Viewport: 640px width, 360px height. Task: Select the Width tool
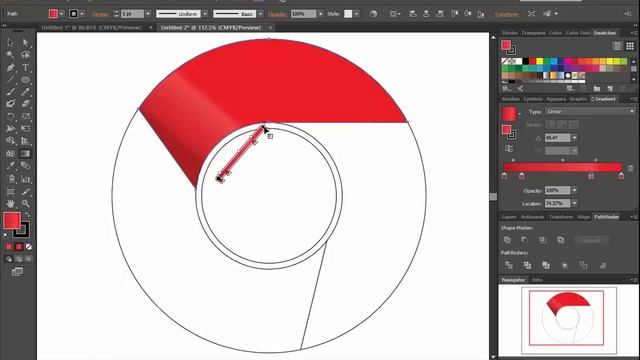point(11,129)
